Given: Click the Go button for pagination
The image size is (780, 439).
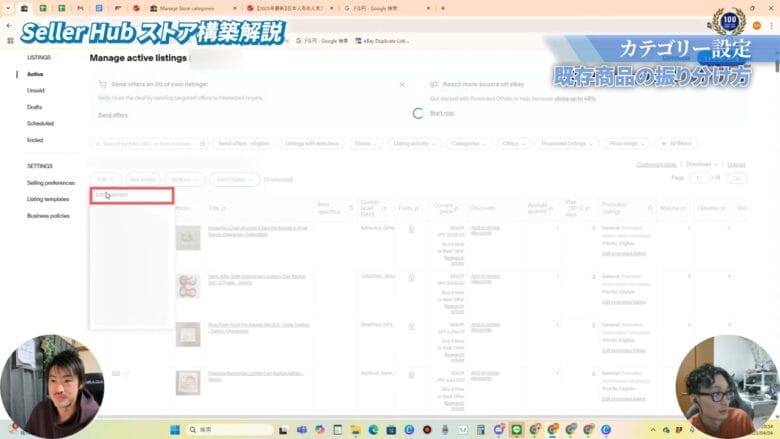Looking at the screenshot, I should 737,178.
